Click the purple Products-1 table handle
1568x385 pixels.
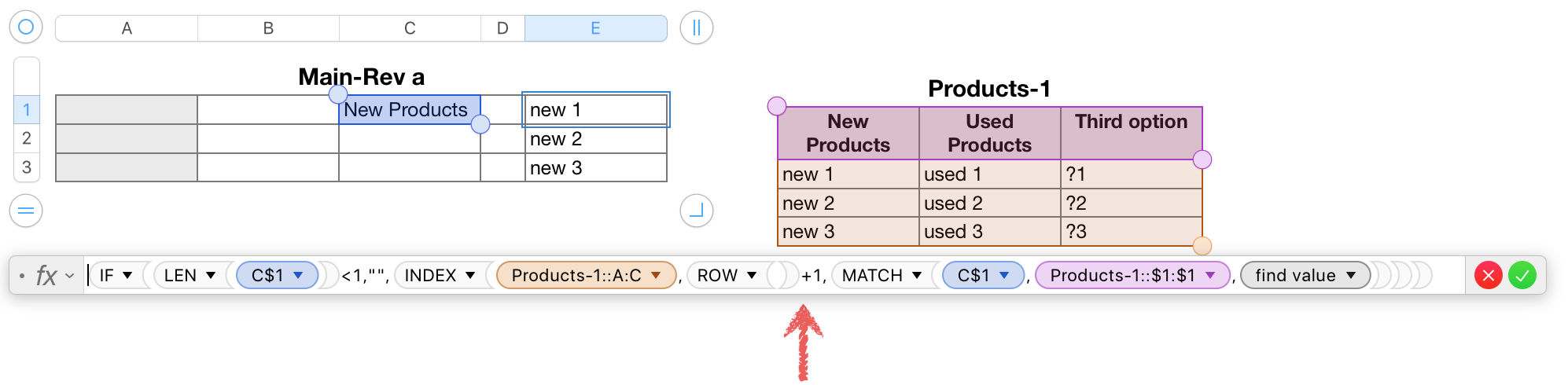pyautogui.click(x=777, y=106)
